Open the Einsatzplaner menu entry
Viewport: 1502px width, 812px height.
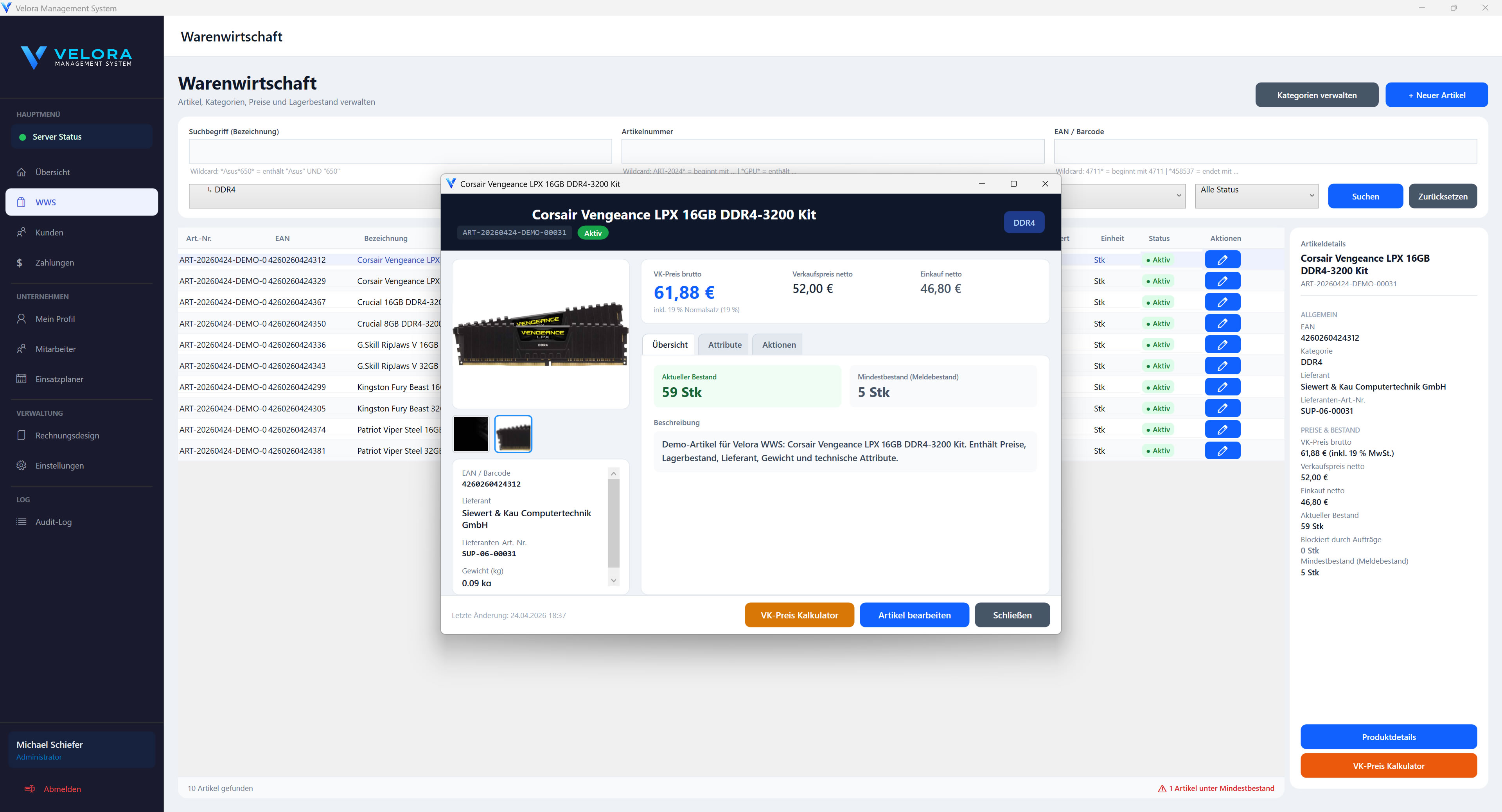pyautogui.click(x=82, y=379)
